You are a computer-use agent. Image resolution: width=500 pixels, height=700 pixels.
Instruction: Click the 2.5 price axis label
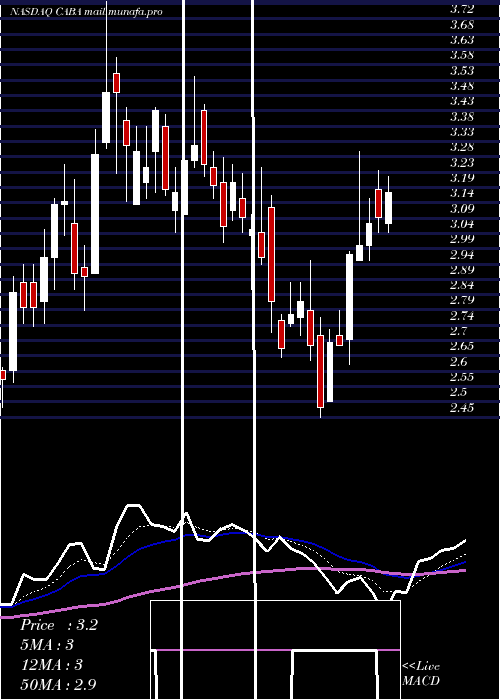pos(458,392)
